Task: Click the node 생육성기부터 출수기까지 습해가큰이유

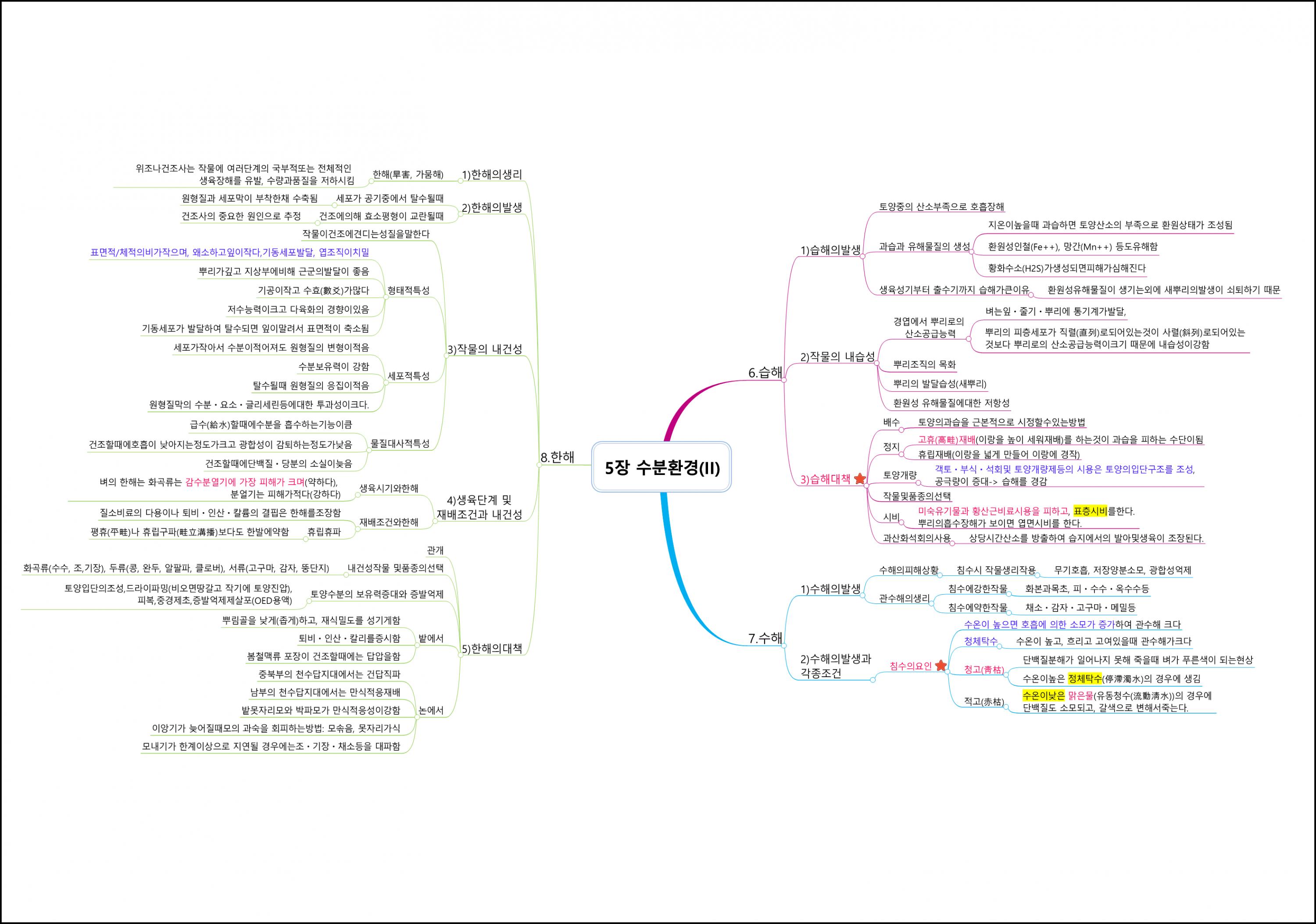Action: point(955,290)
